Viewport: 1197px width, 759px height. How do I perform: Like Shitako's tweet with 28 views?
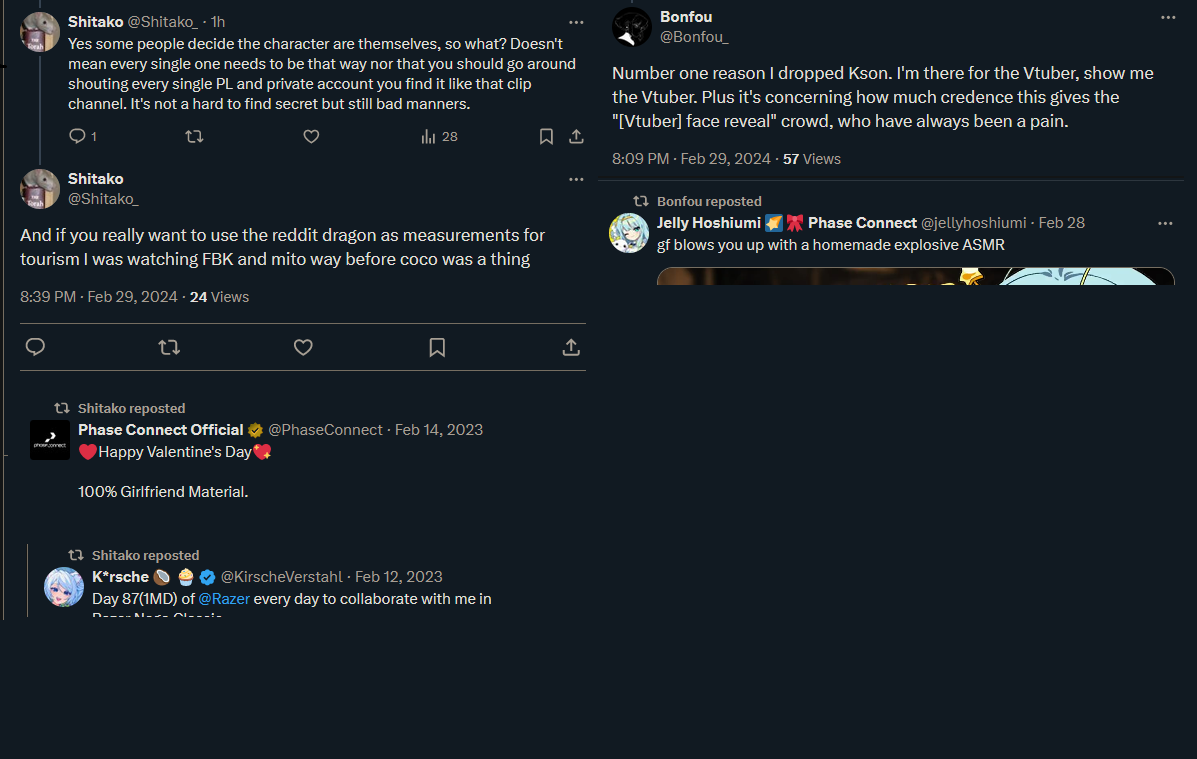[311, 136]
